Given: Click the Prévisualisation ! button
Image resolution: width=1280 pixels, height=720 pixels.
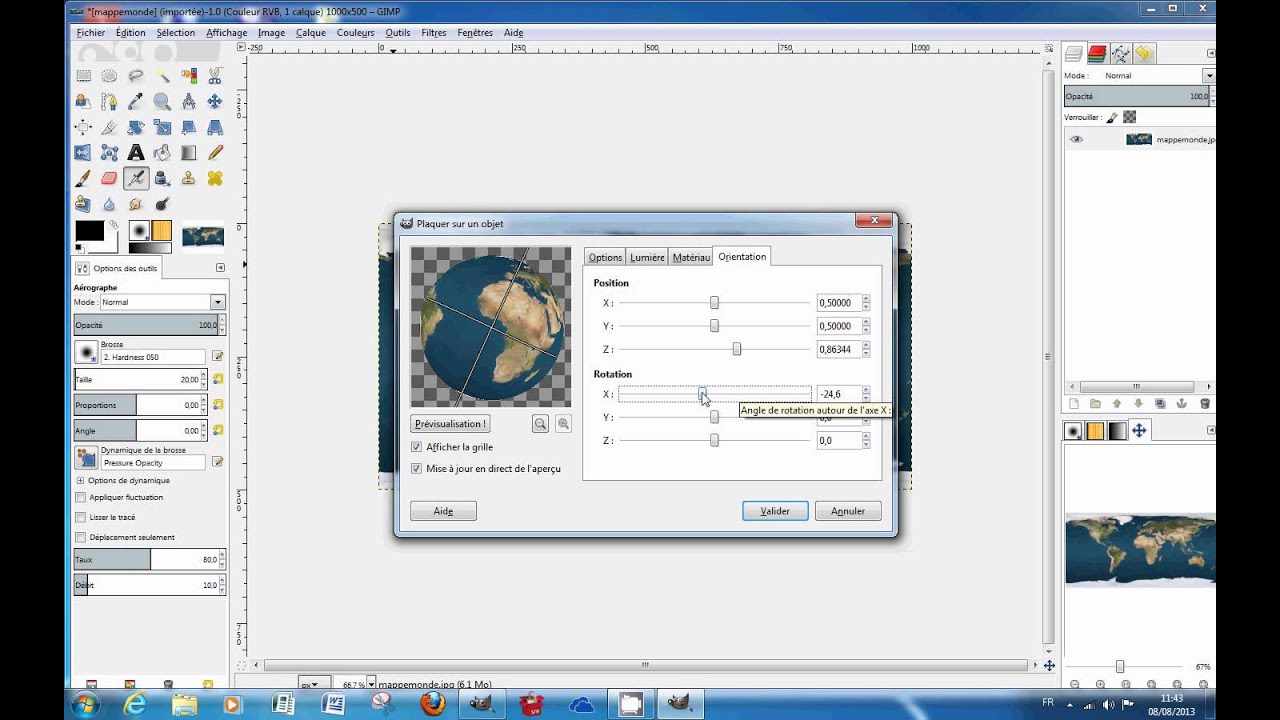Looking at the screenshot, I should pos(450,424).
